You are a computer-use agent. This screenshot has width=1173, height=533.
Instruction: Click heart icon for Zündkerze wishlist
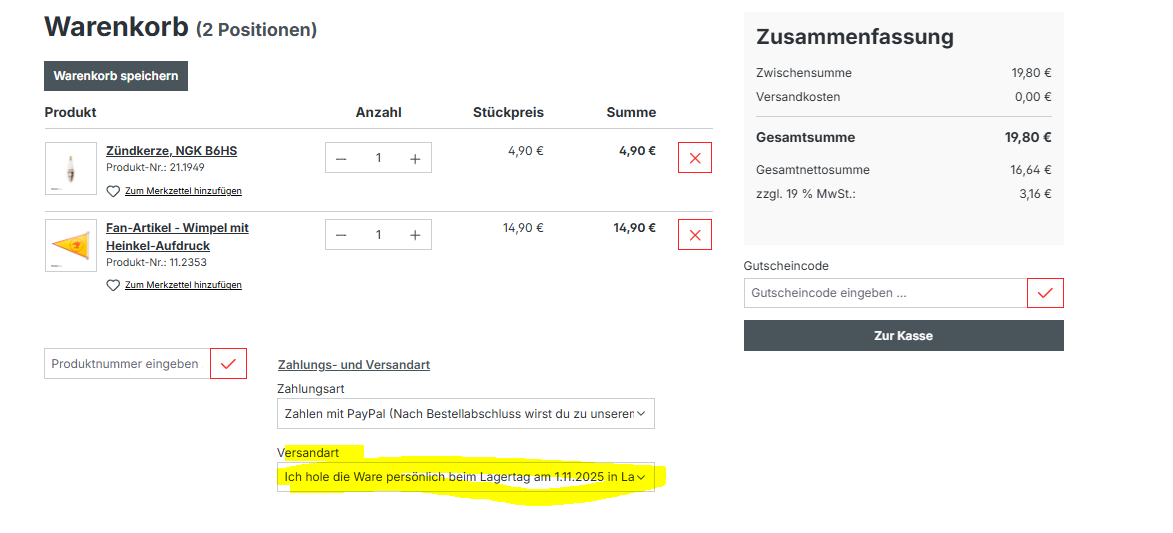pyautogui.click(x=113, y=191)
